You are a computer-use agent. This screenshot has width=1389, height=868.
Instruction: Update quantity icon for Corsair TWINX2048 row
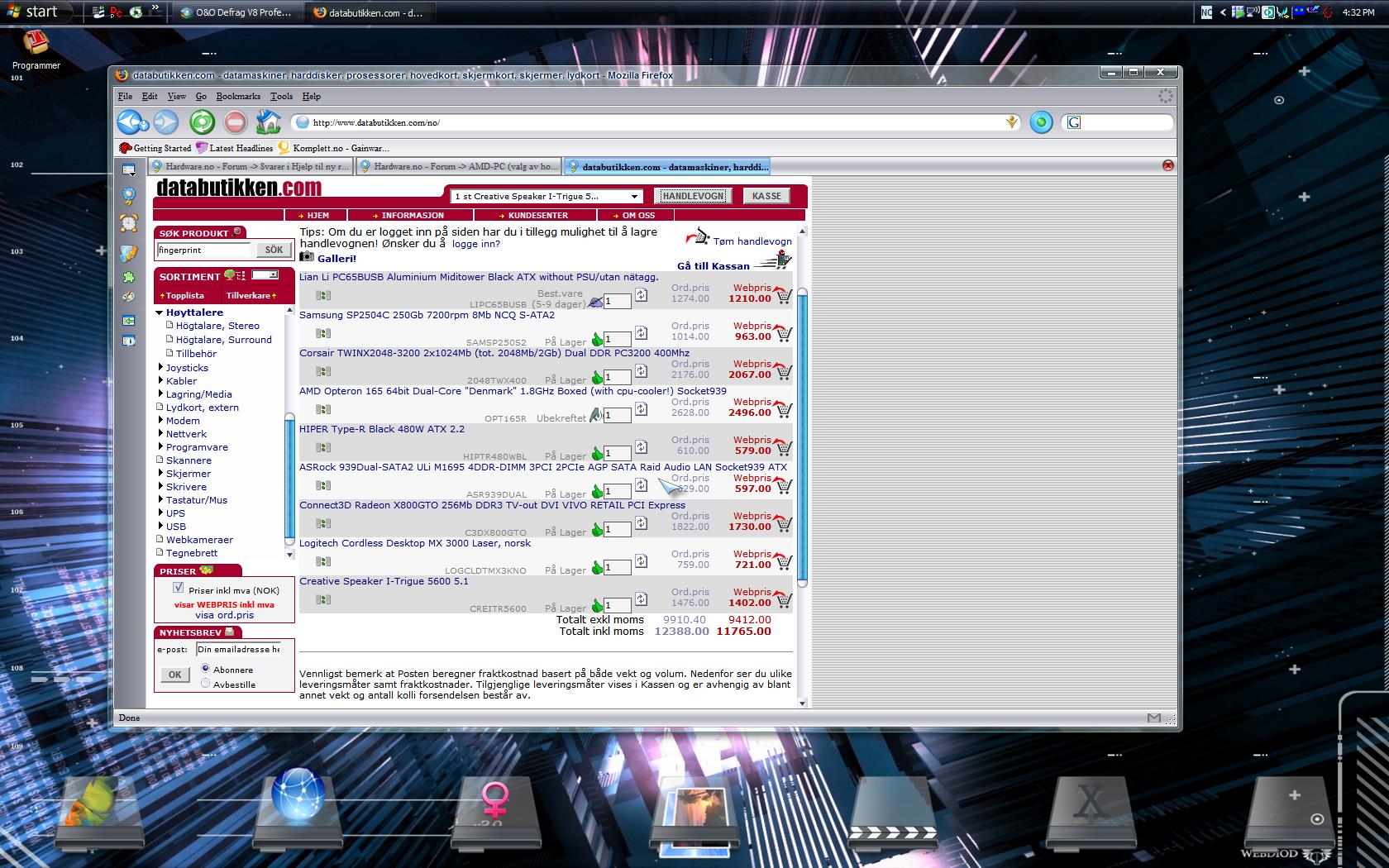pos(641,371)
